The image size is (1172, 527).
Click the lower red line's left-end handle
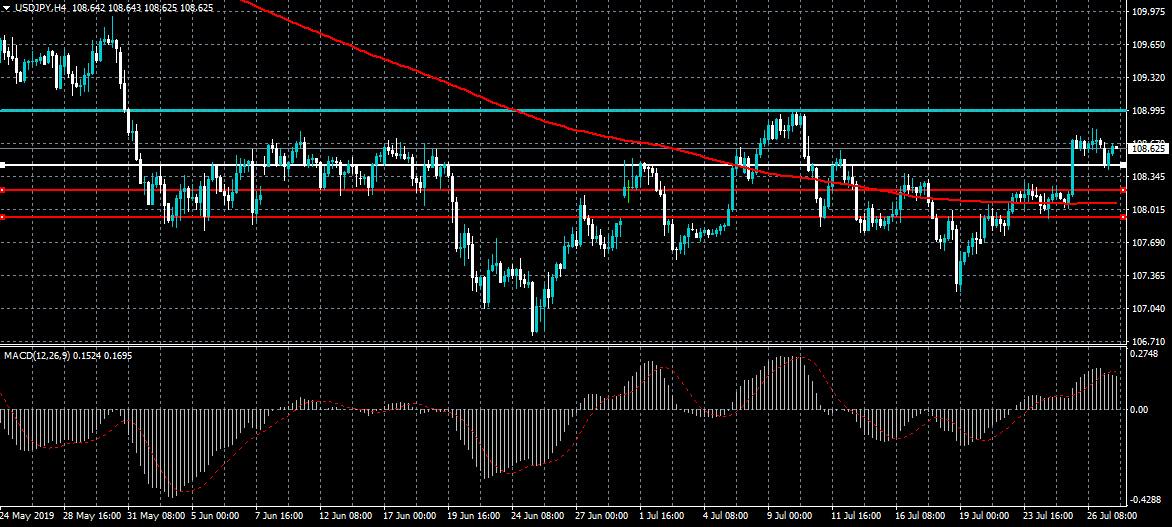pyautogui.click(x=2, y=217)
